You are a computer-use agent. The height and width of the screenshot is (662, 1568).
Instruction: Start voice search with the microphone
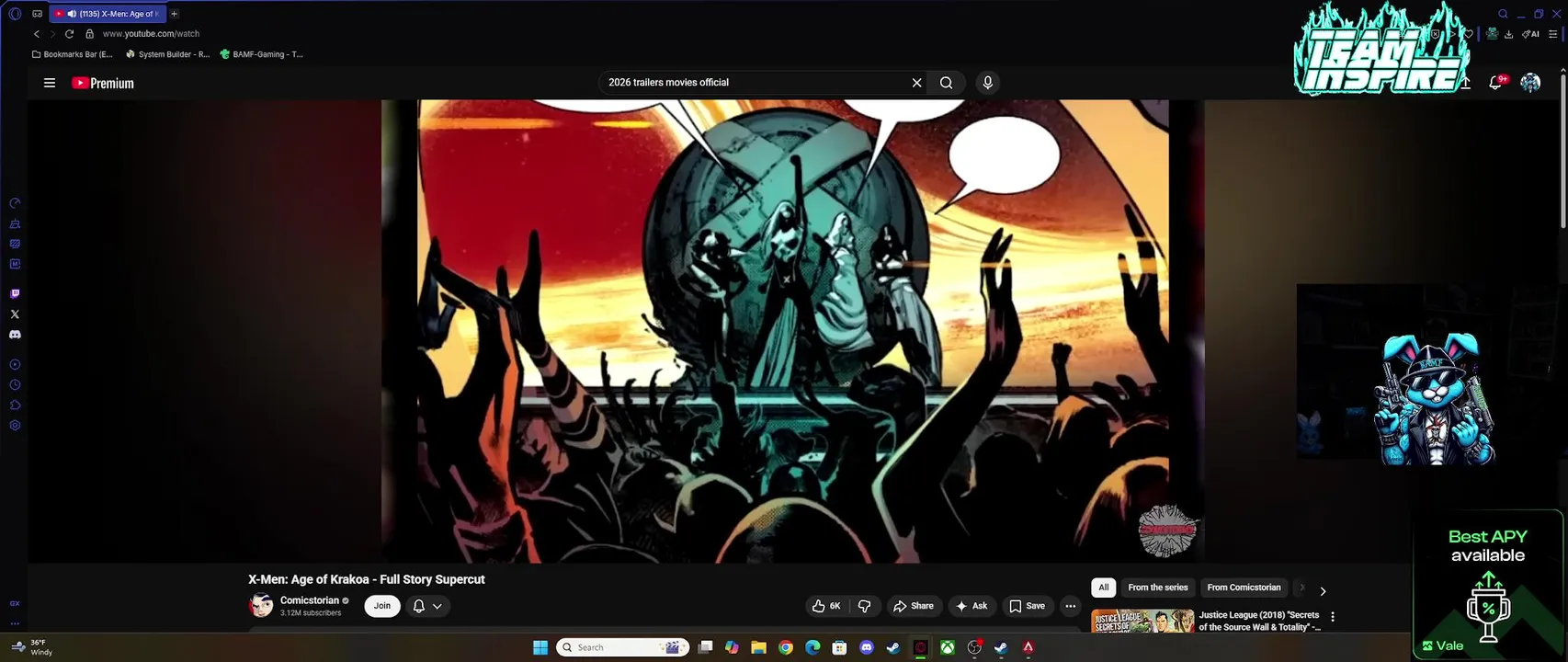(988, 83)
